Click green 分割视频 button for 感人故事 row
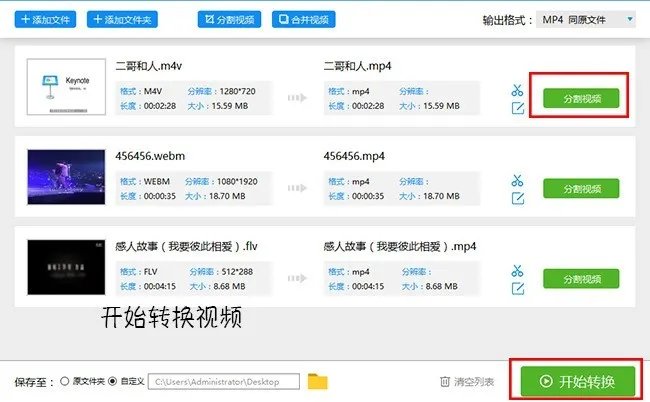The height and width of the screenshot is (402, 650). (581, 279)
